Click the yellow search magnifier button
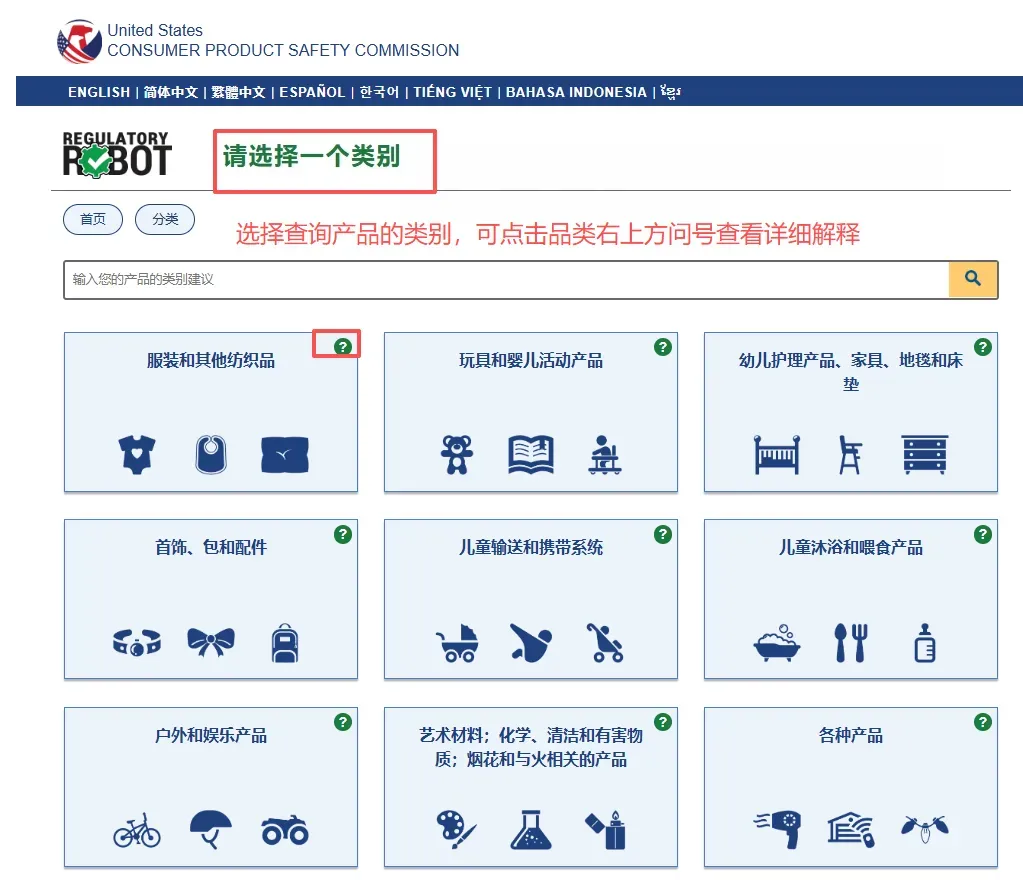Viewport: 1023px width, 882px height. 973,279
